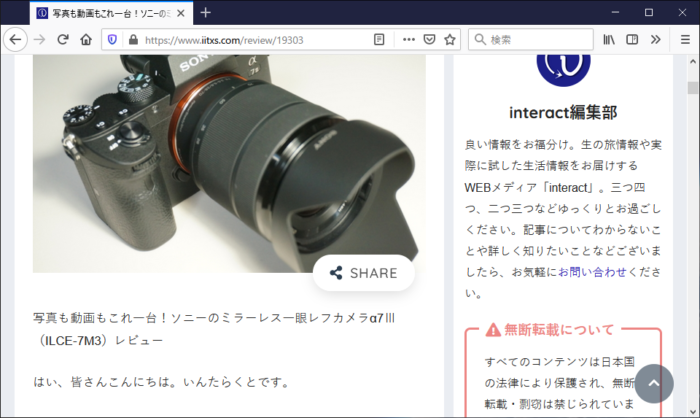
Task: Open the Sony α7 III camera photo
Action: tap(229, 163)
